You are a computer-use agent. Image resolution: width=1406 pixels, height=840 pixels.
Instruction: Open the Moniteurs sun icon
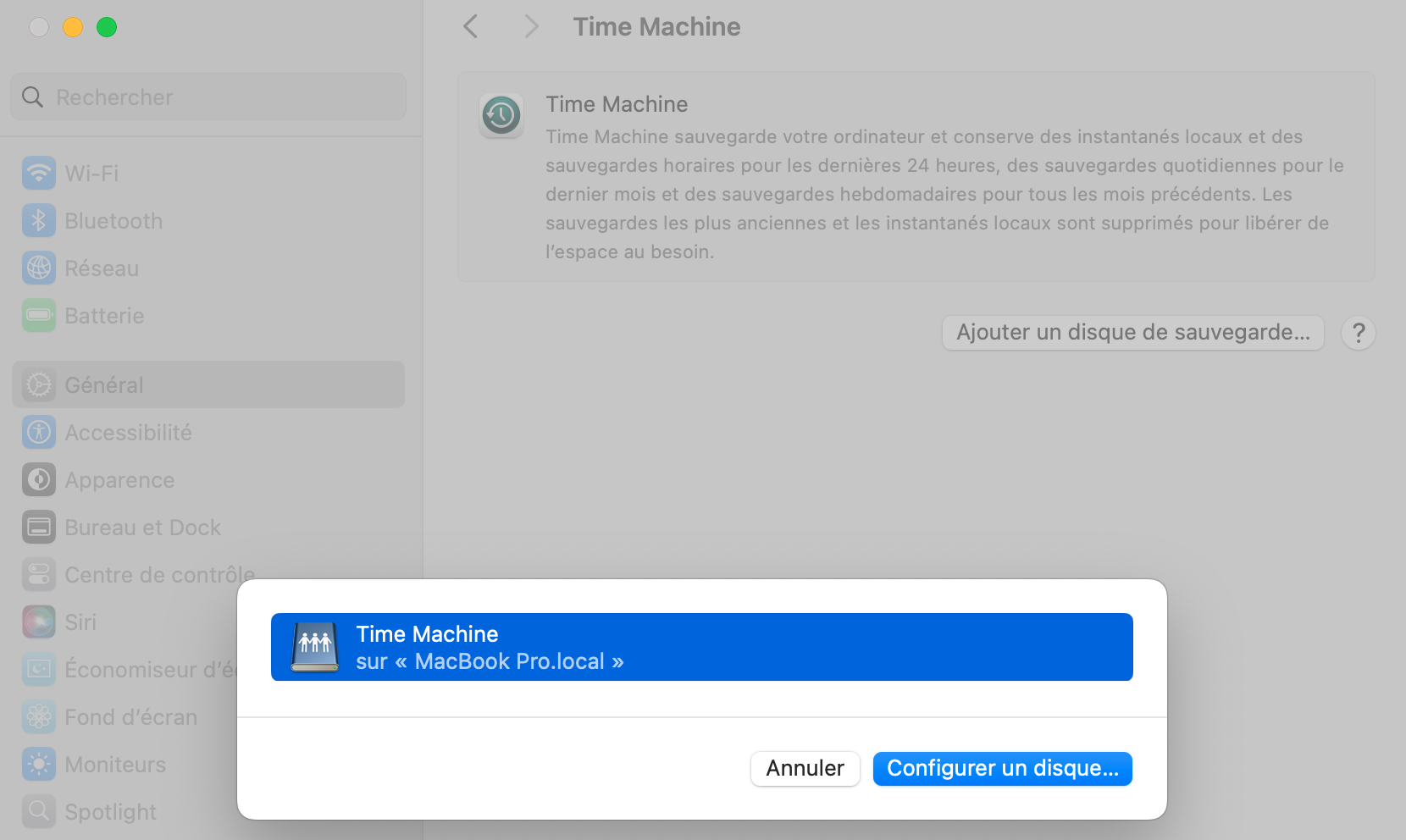click(x=39, y=765)
